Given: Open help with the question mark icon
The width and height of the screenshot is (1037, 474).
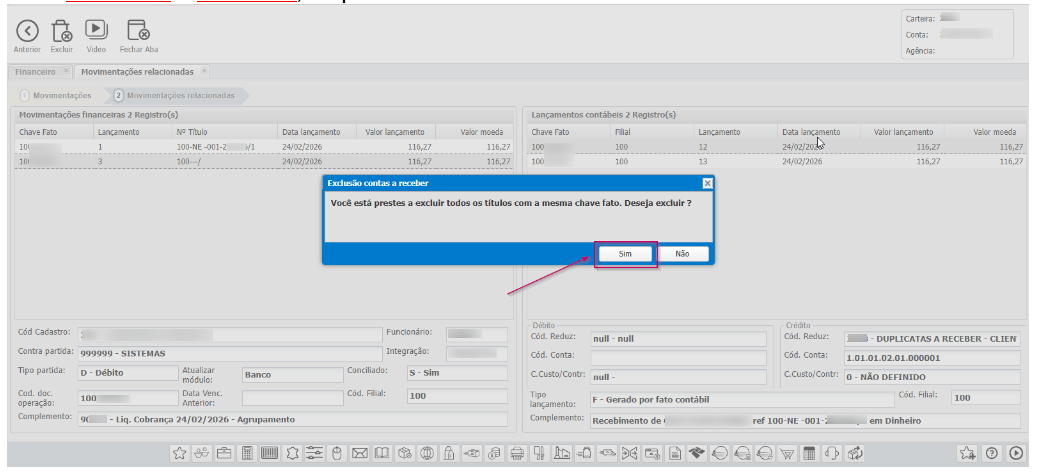Looking at the screenshot, I should (x=991, y=453).
